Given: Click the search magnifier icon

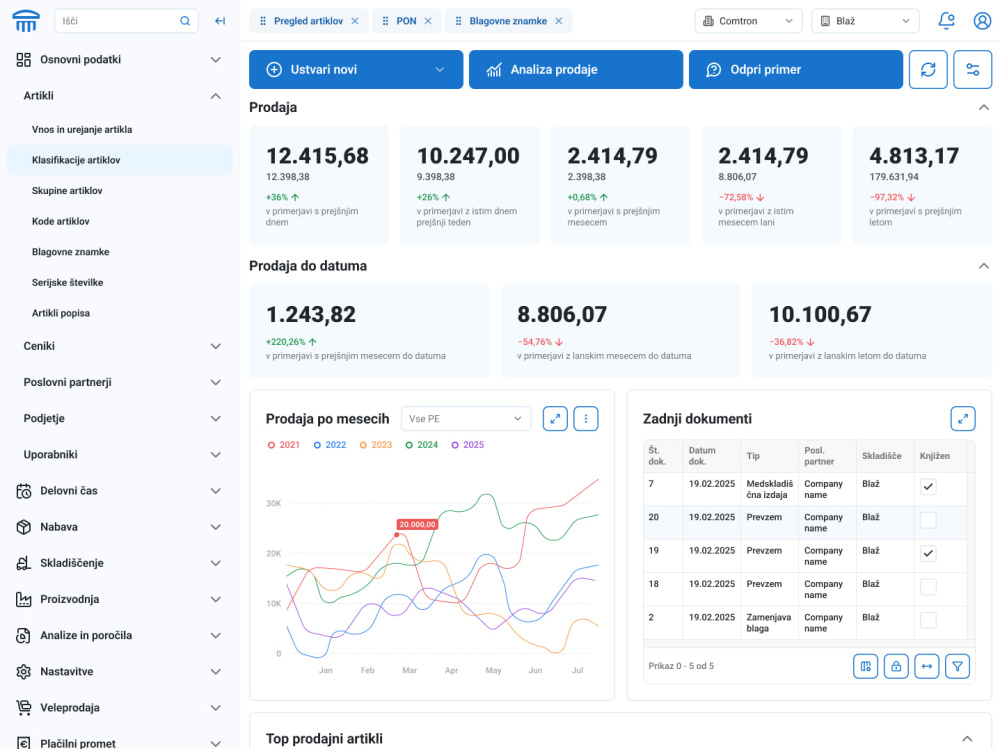Looking at the screenshot, I should click(x=185, y=21).
